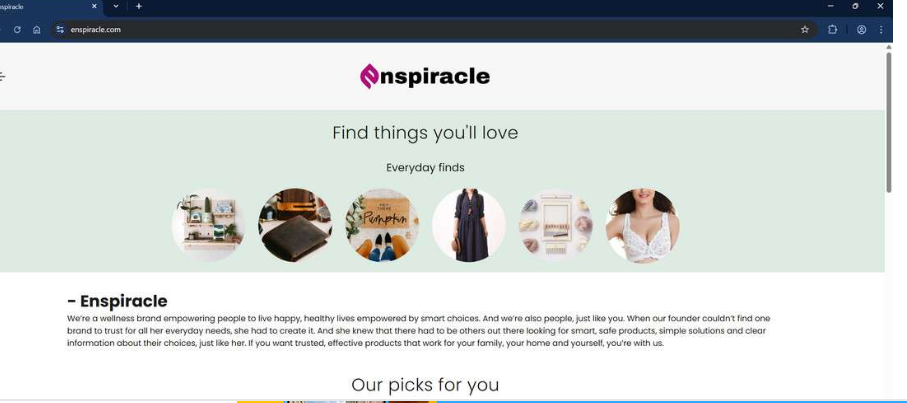Screen dimensions: 907x403
Task: Go to the browser home page icon
Action: tap(36, 29)
